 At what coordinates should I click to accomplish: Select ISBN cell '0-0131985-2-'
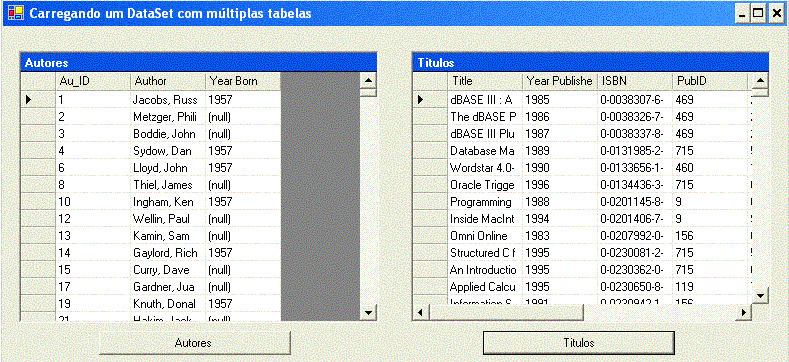[x=635, y=151]
